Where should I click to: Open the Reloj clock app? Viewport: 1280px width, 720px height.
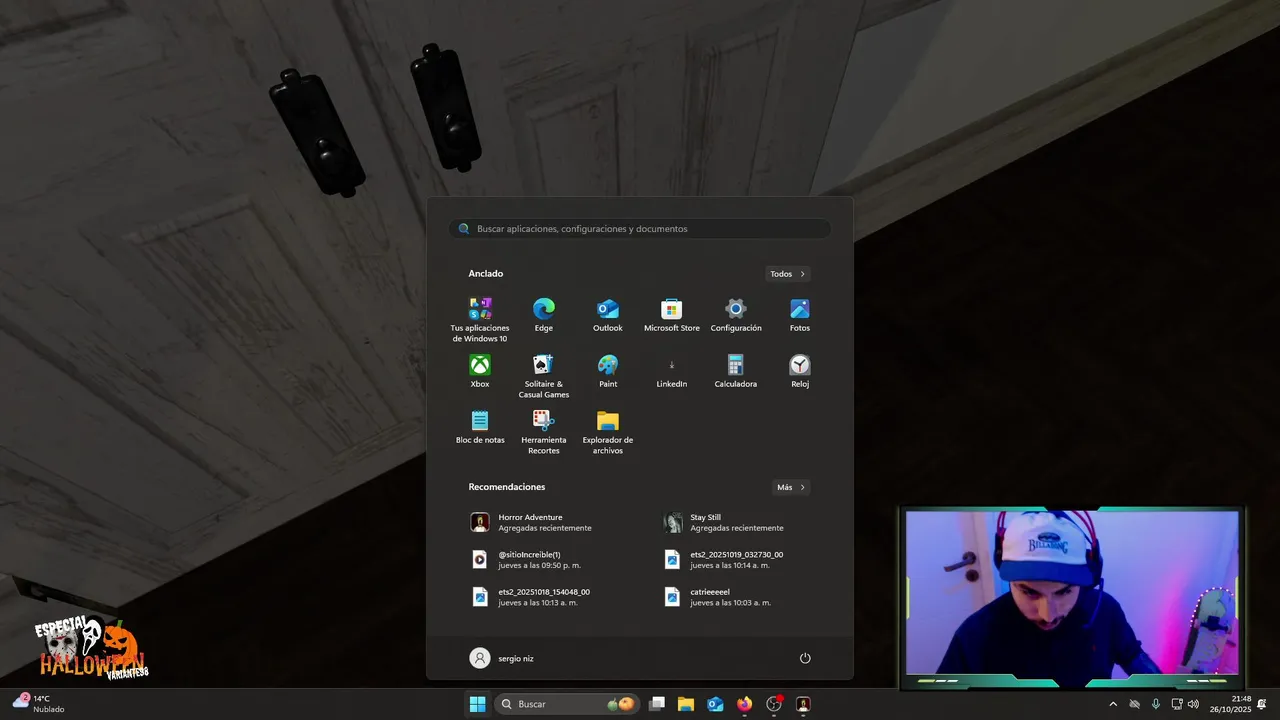tap(800, 372)
